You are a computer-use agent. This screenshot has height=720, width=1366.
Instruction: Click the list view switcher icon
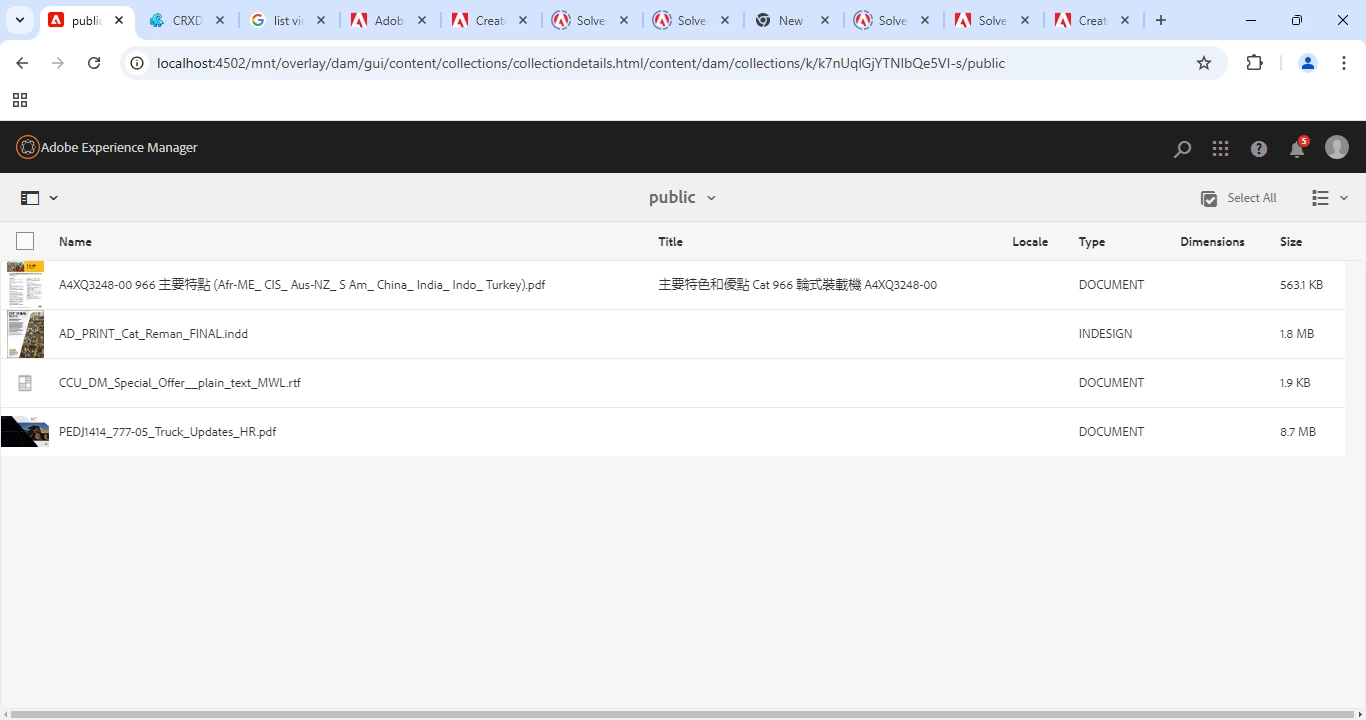tap(1320, 198)
